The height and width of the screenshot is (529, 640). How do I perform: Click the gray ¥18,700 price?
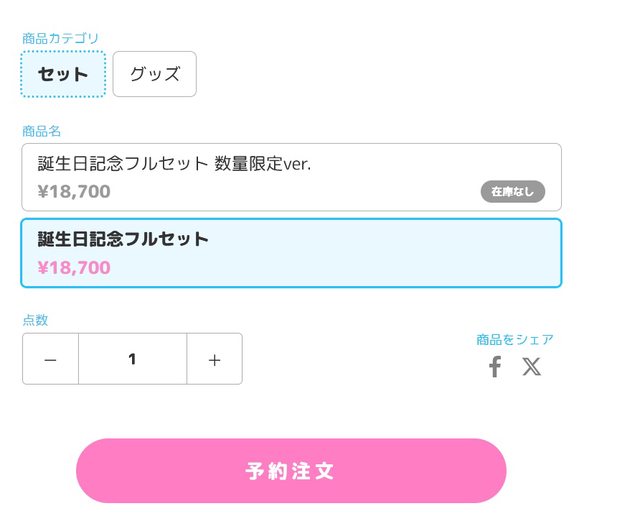[x=74, y=191]
